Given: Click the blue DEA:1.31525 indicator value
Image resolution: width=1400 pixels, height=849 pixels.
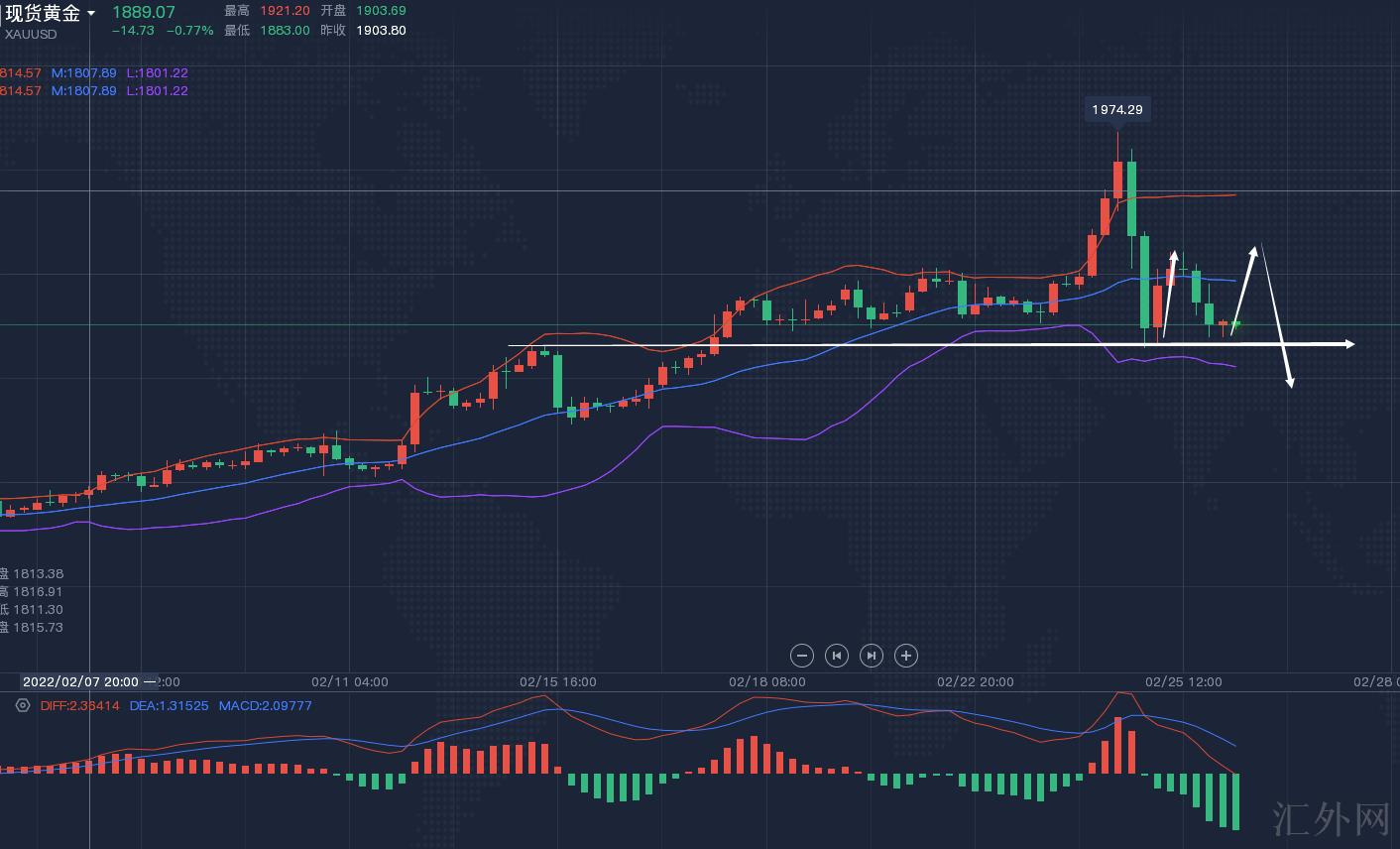Looking at the screenshot, I should [170, 706].
